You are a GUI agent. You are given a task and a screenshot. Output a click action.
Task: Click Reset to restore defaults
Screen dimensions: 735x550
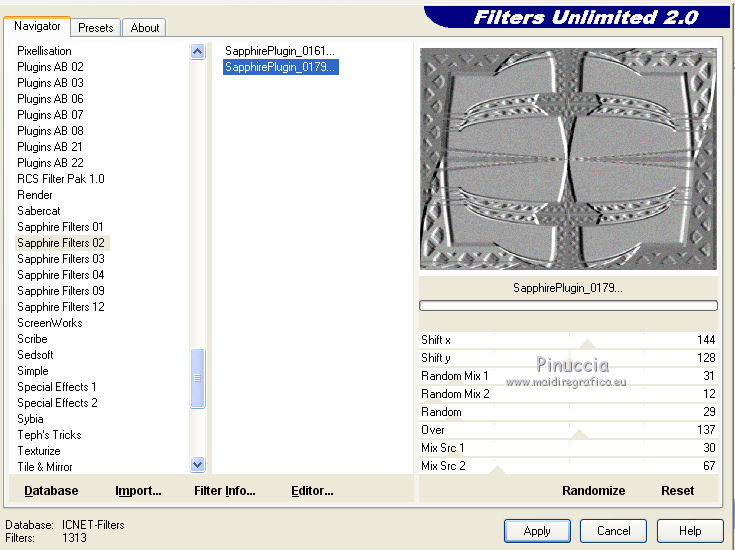677,490
